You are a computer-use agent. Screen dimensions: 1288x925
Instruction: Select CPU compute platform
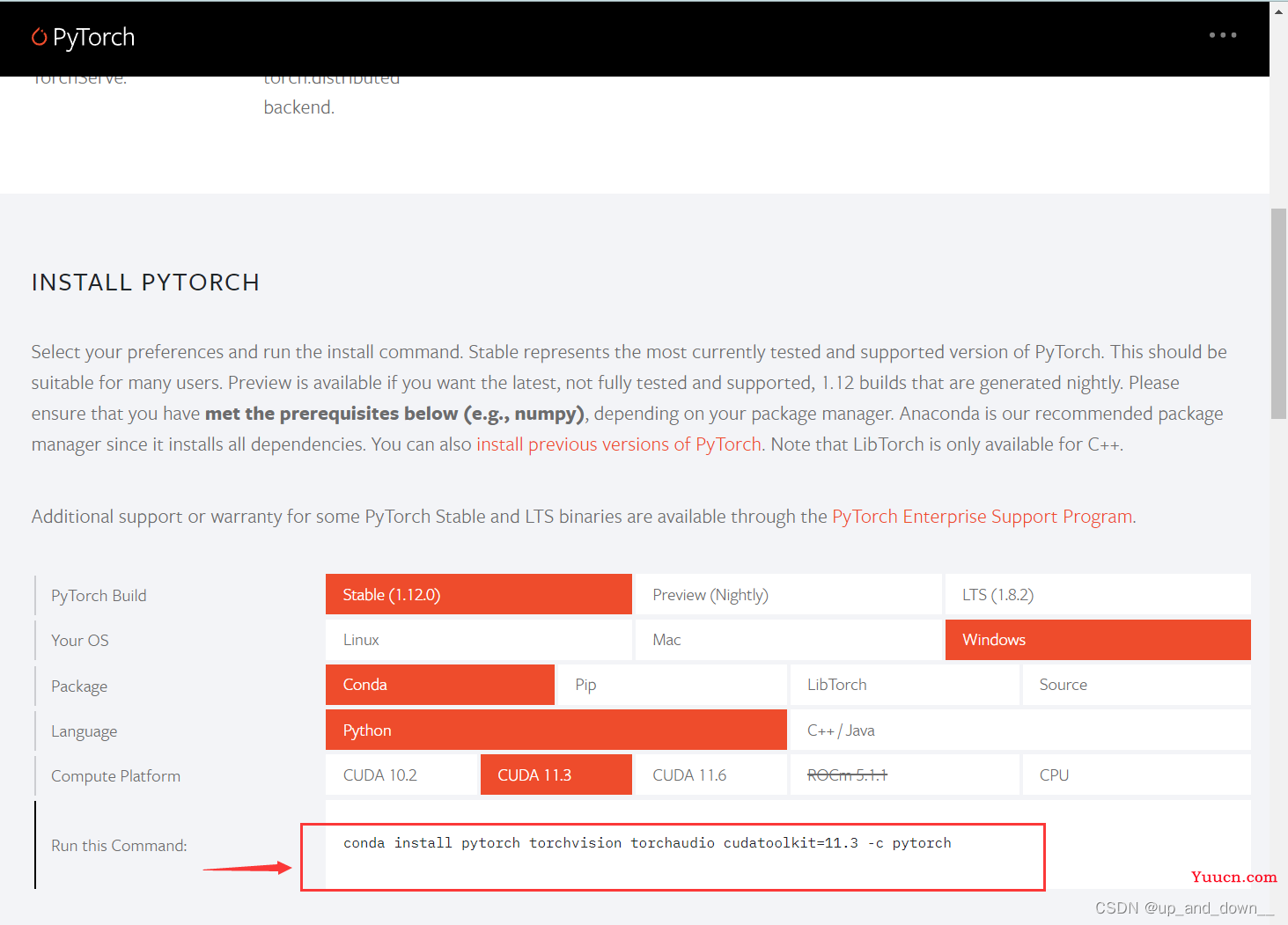(x=1137, y=775)
